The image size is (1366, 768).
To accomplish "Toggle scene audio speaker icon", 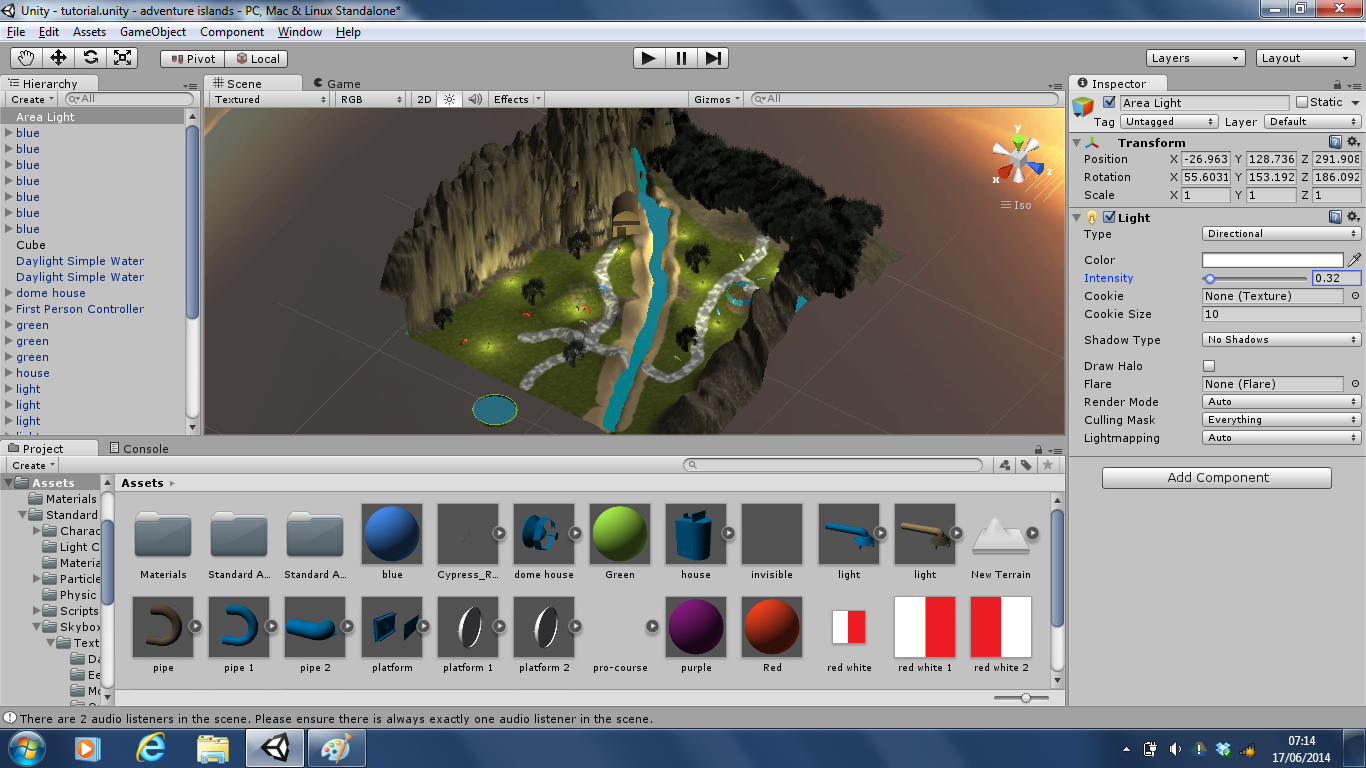I will click(475, 99).
